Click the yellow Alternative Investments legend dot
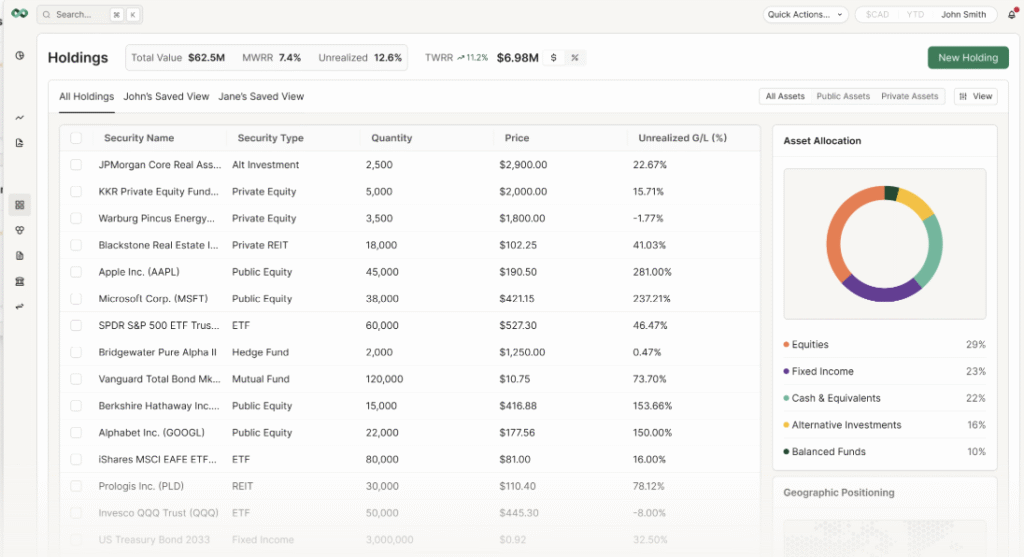This screenshot has width=1024, height=557. tap(786, 424)
